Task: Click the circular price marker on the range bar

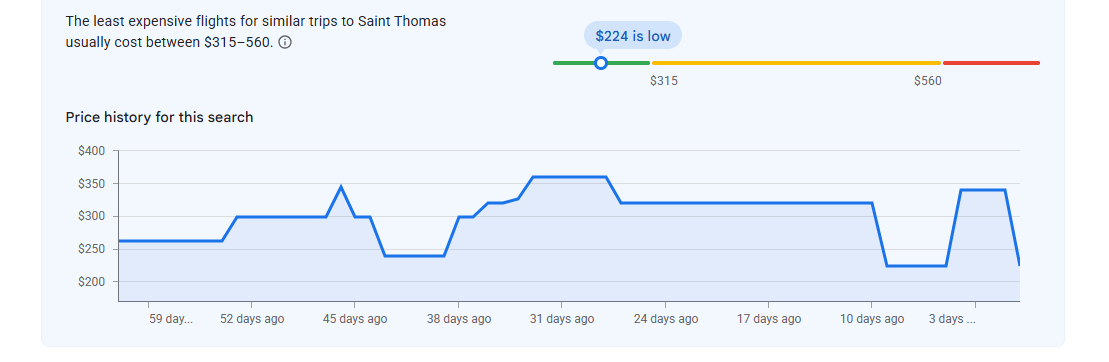Action: tap(600, 63)
